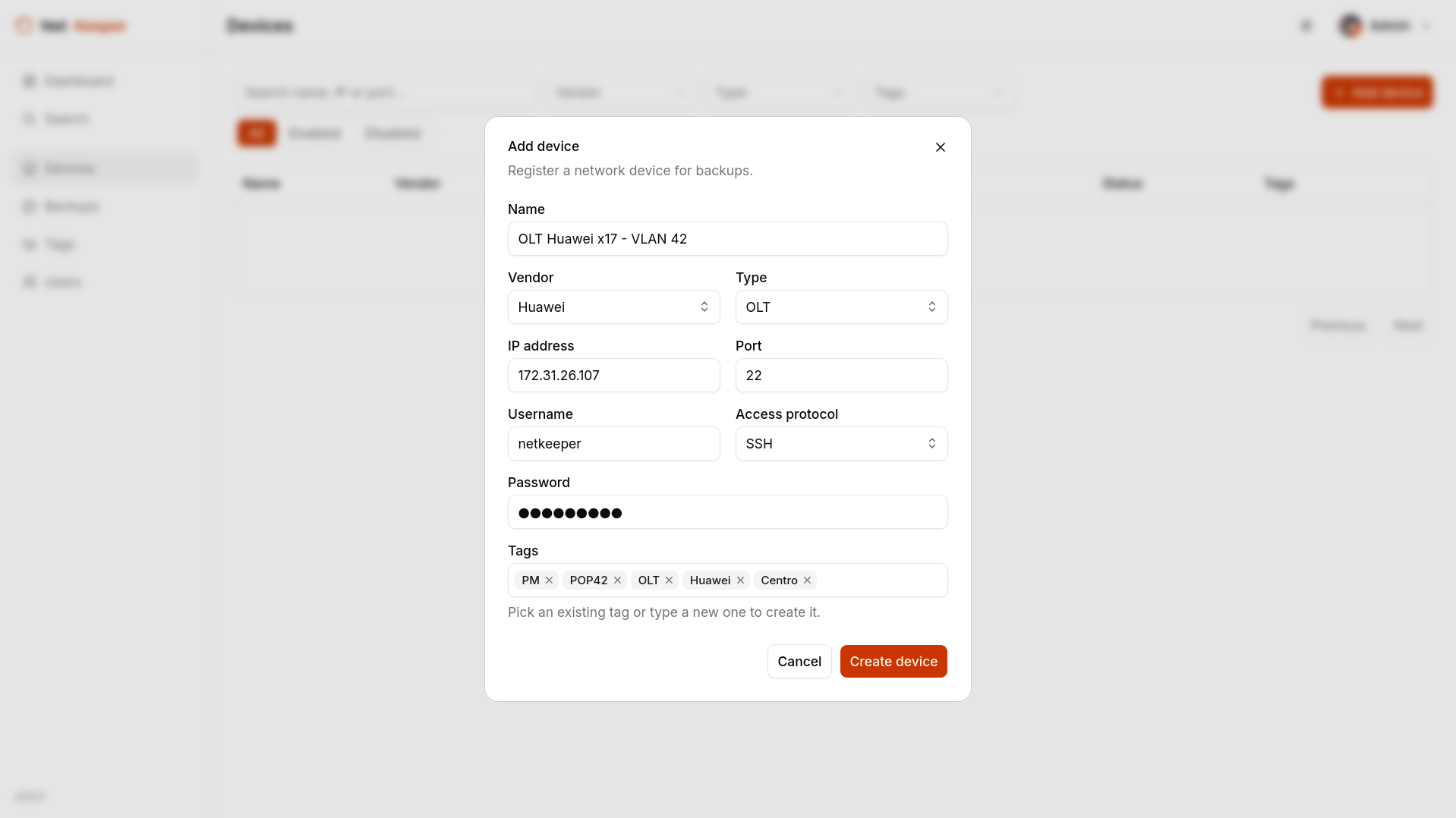Focus the Username field containing netkeeper
1456x818 pixels.
[x=613, y=444]
